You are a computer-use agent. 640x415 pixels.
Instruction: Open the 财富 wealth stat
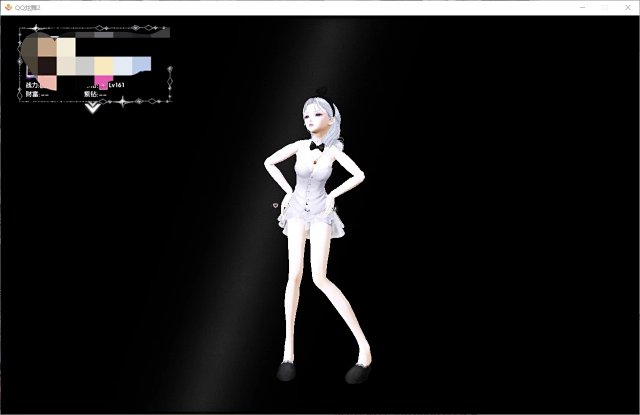pyautogui.click(x=32, y=94)
